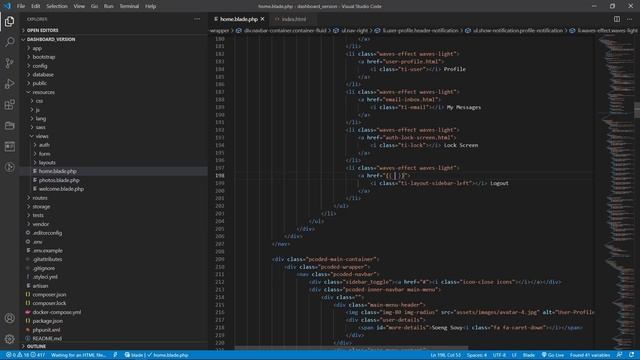The width and height of the screenshot is (640, 360).
Task: Click the bottom round icon in activity bar
Action: coord(9,167)
